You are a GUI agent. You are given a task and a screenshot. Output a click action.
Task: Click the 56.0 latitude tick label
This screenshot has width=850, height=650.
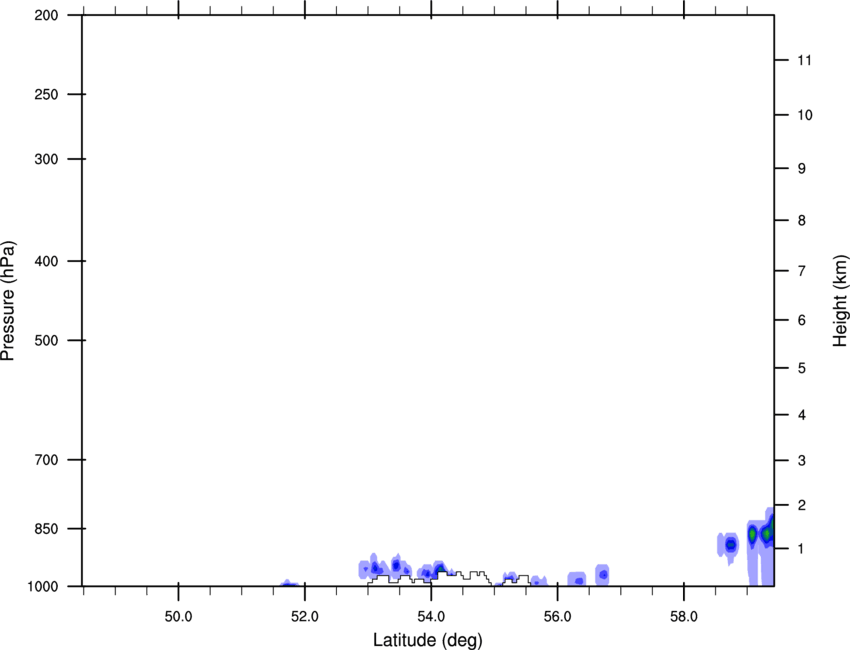(x=558, y=617)
